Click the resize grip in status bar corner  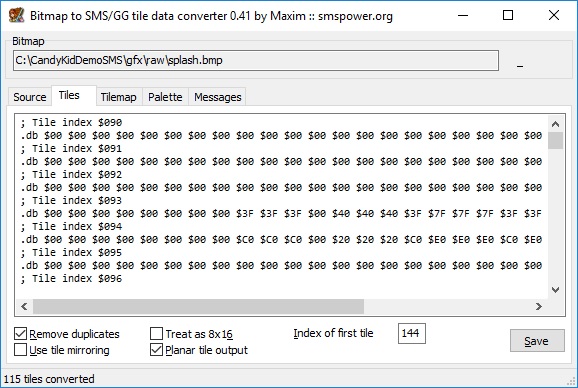[572, 382]
